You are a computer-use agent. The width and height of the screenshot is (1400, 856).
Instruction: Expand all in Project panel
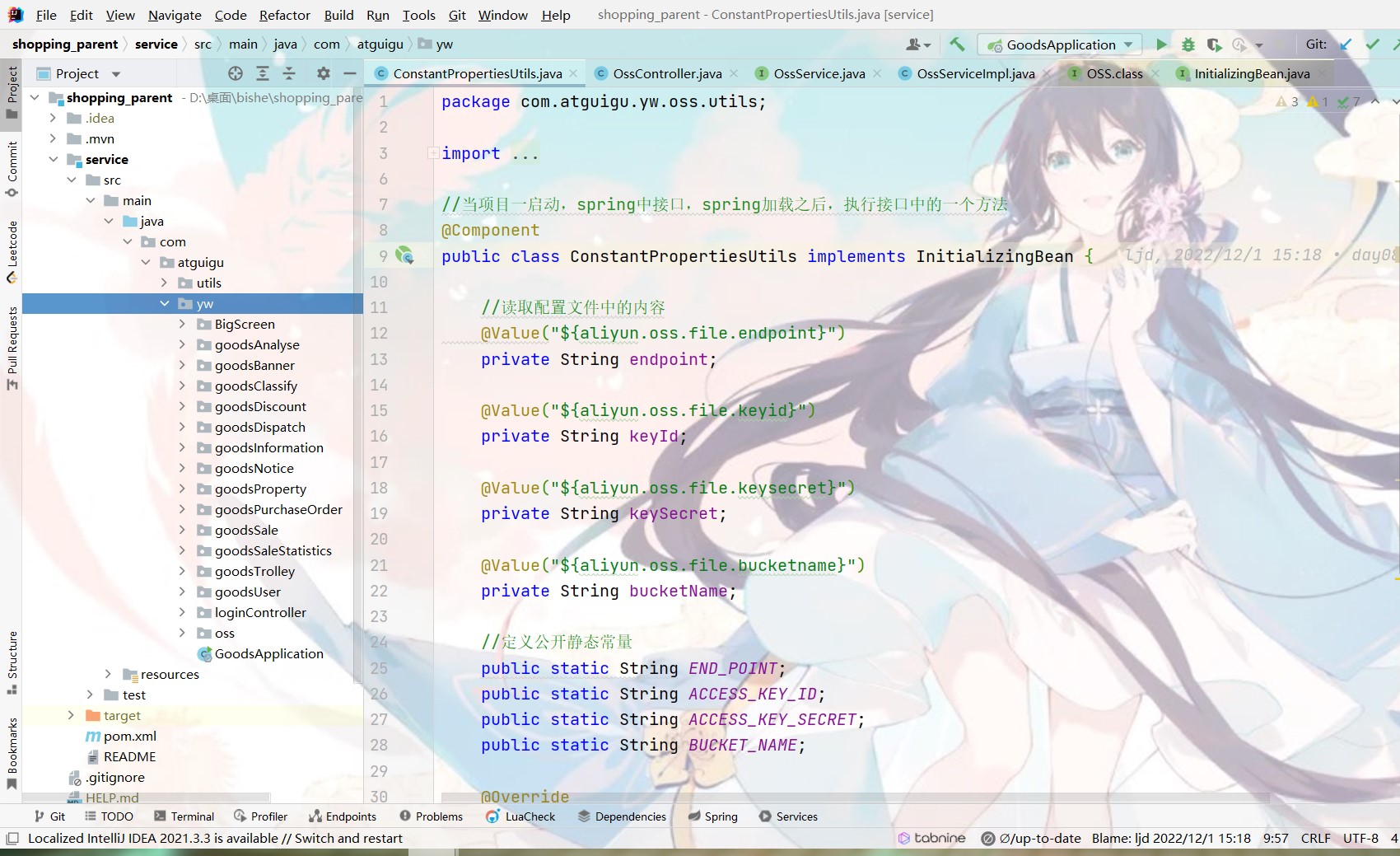263,73
